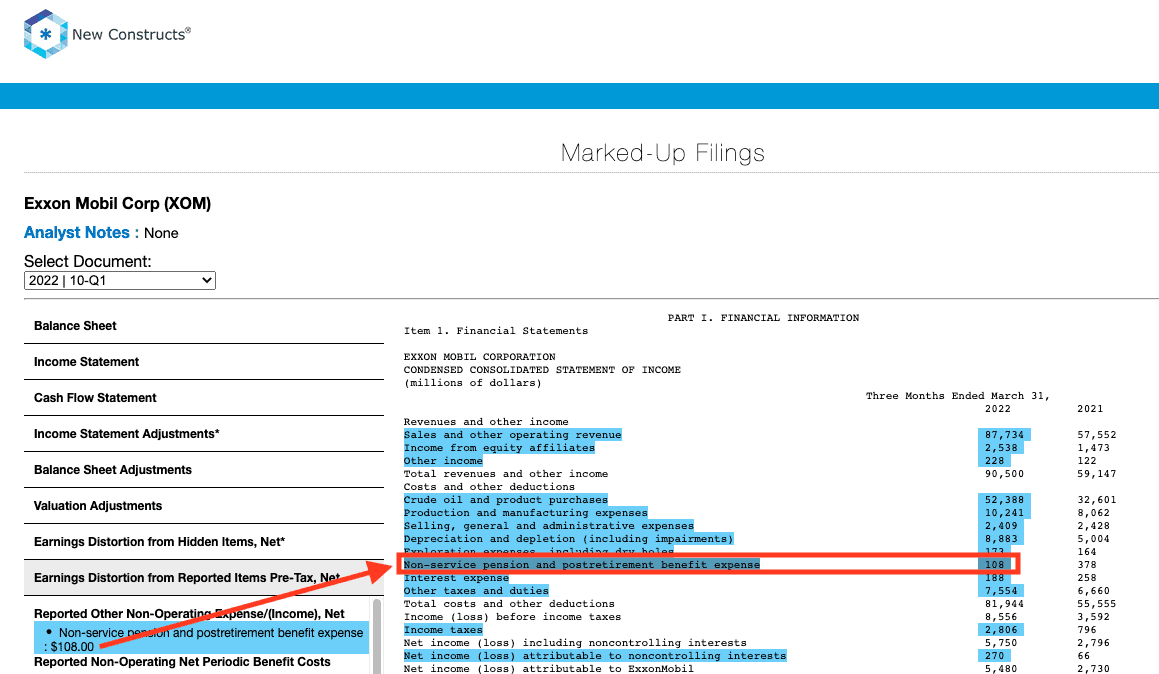The height and width of the screenshot is (674, 1159).
Task: Click the 378 prior-year pension expense value
Action: (x=1087, y=565)
